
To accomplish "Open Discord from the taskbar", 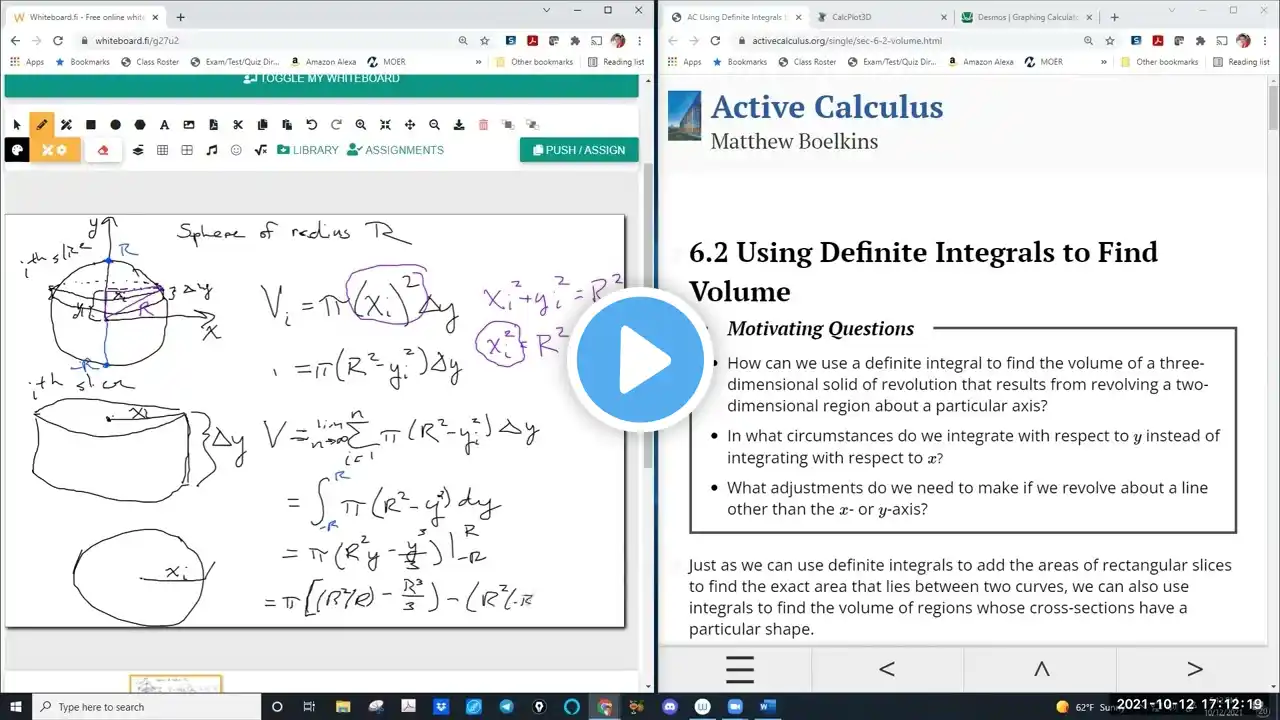I will (670, 706).
